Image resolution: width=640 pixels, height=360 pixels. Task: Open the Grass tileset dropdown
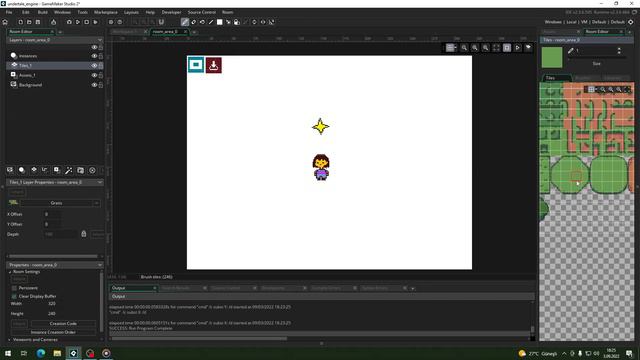[x=96, y=203]
